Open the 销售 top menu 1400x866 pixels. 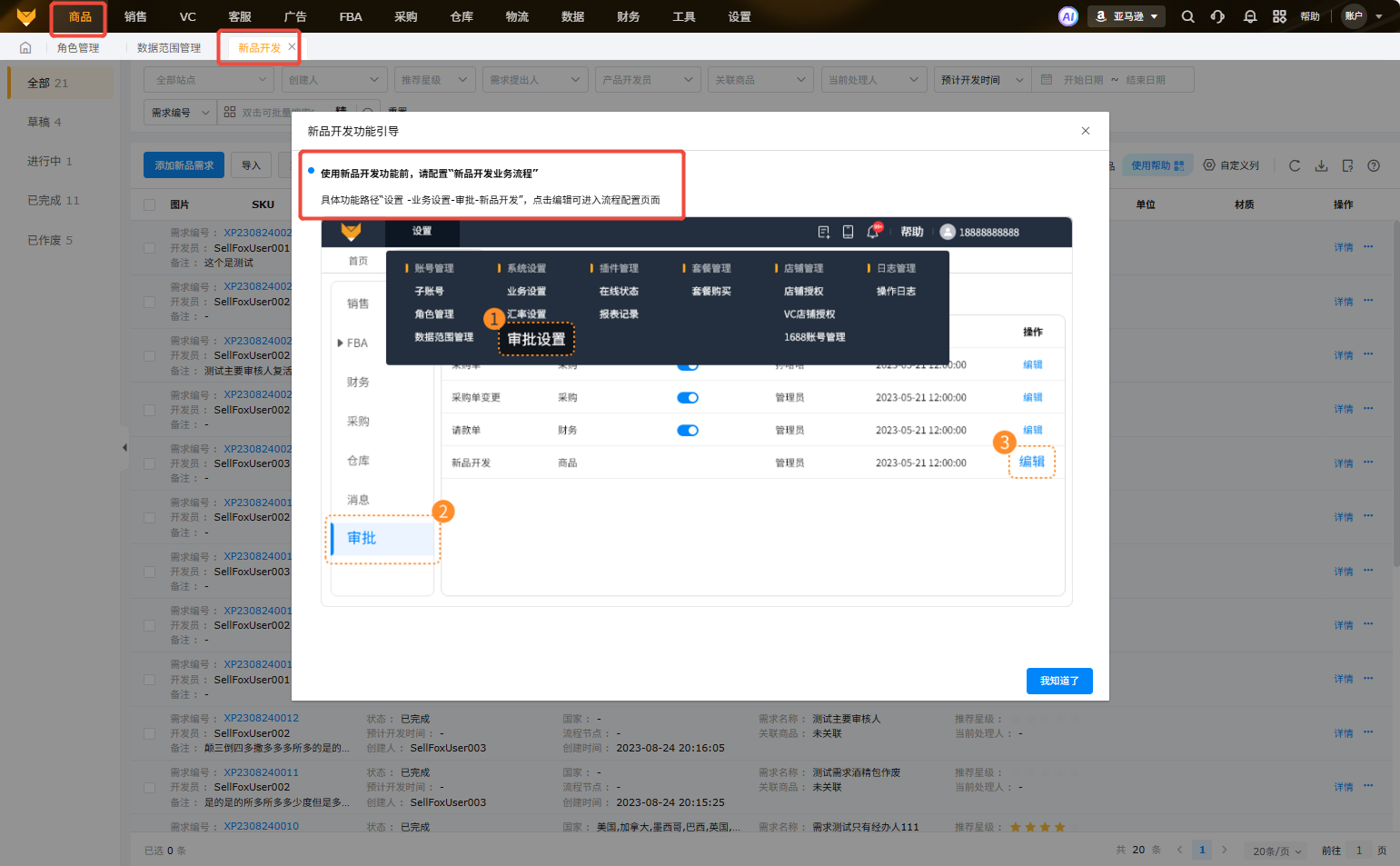click(135, 16)
